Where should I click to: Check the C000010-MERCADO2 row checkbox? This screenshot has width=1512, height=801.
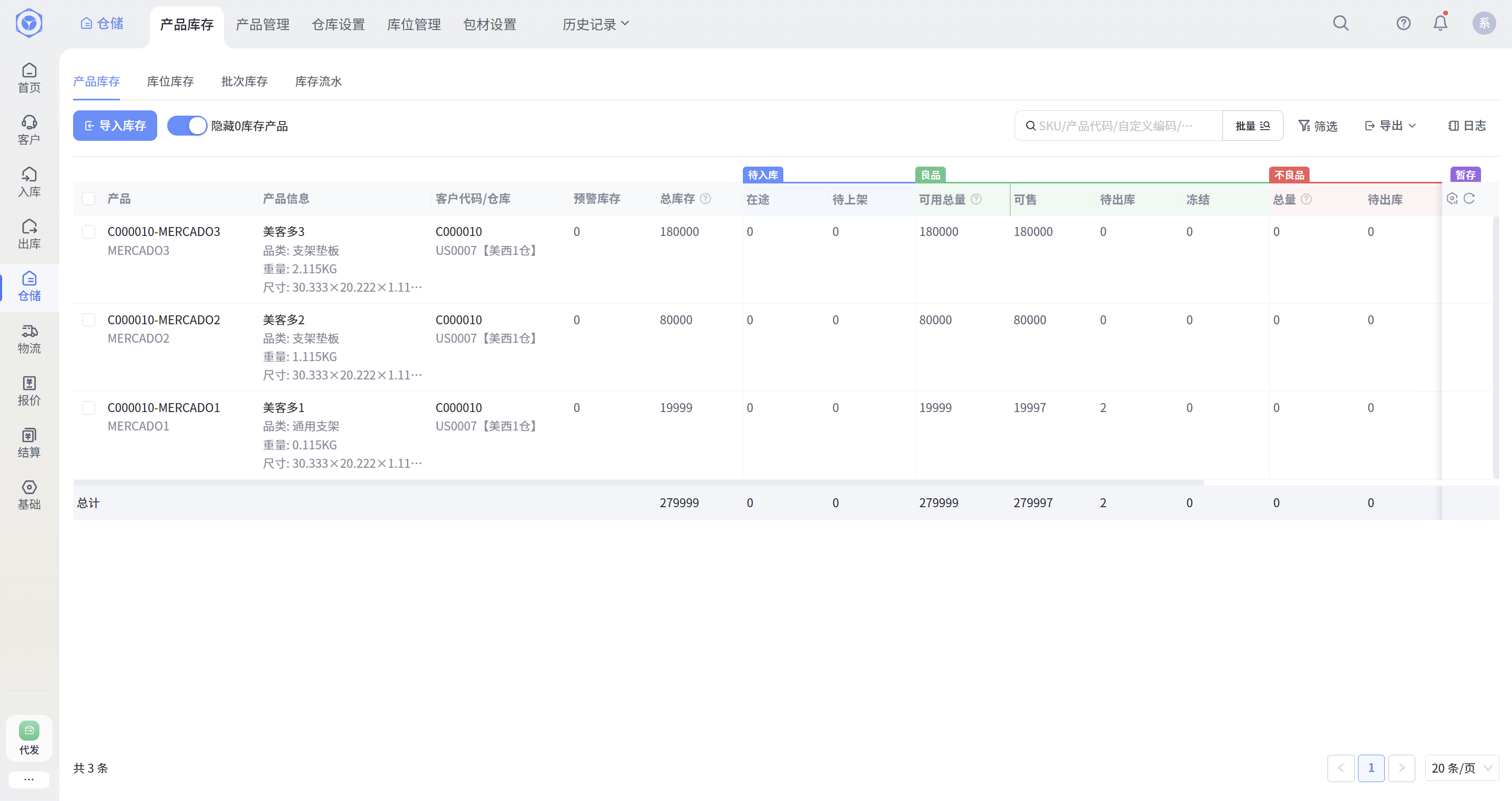(89, 319)
